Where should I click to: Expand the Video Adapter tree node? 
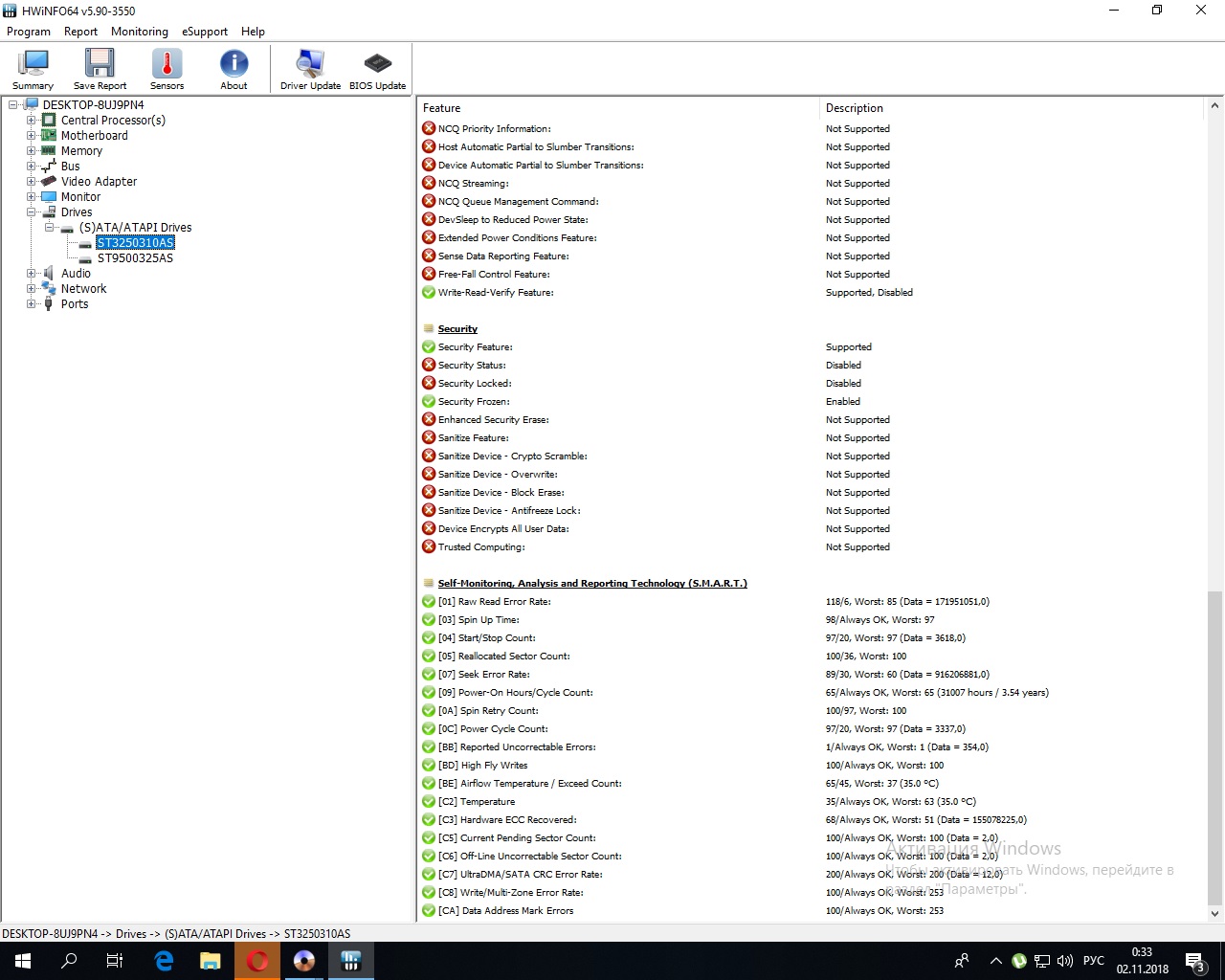coord(32,182)
